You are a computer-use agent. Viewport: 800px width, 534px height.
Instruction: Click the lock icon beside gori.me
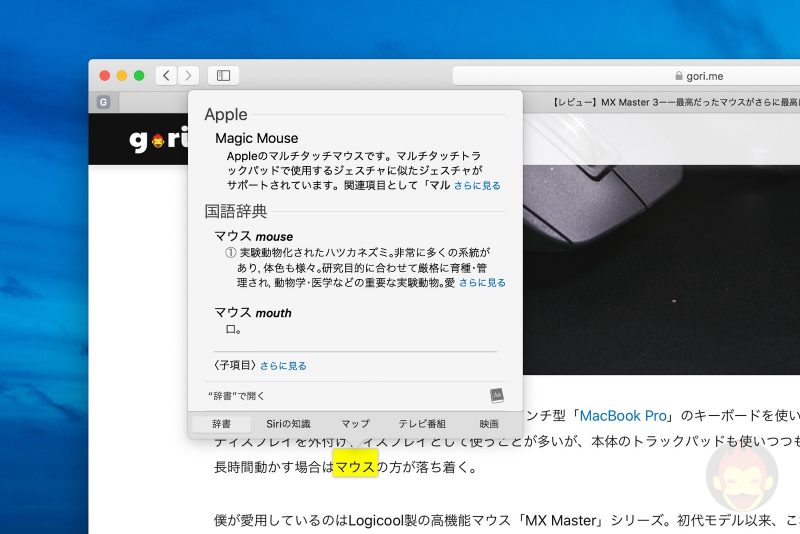(679, 75)
